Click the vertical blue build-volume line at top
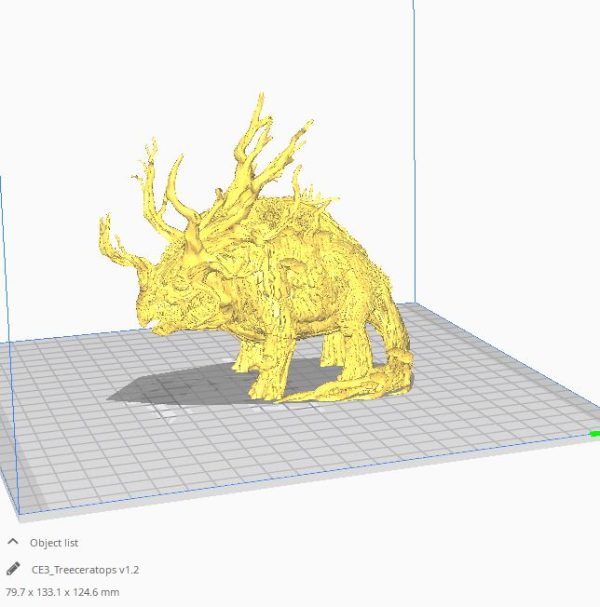 412,100
